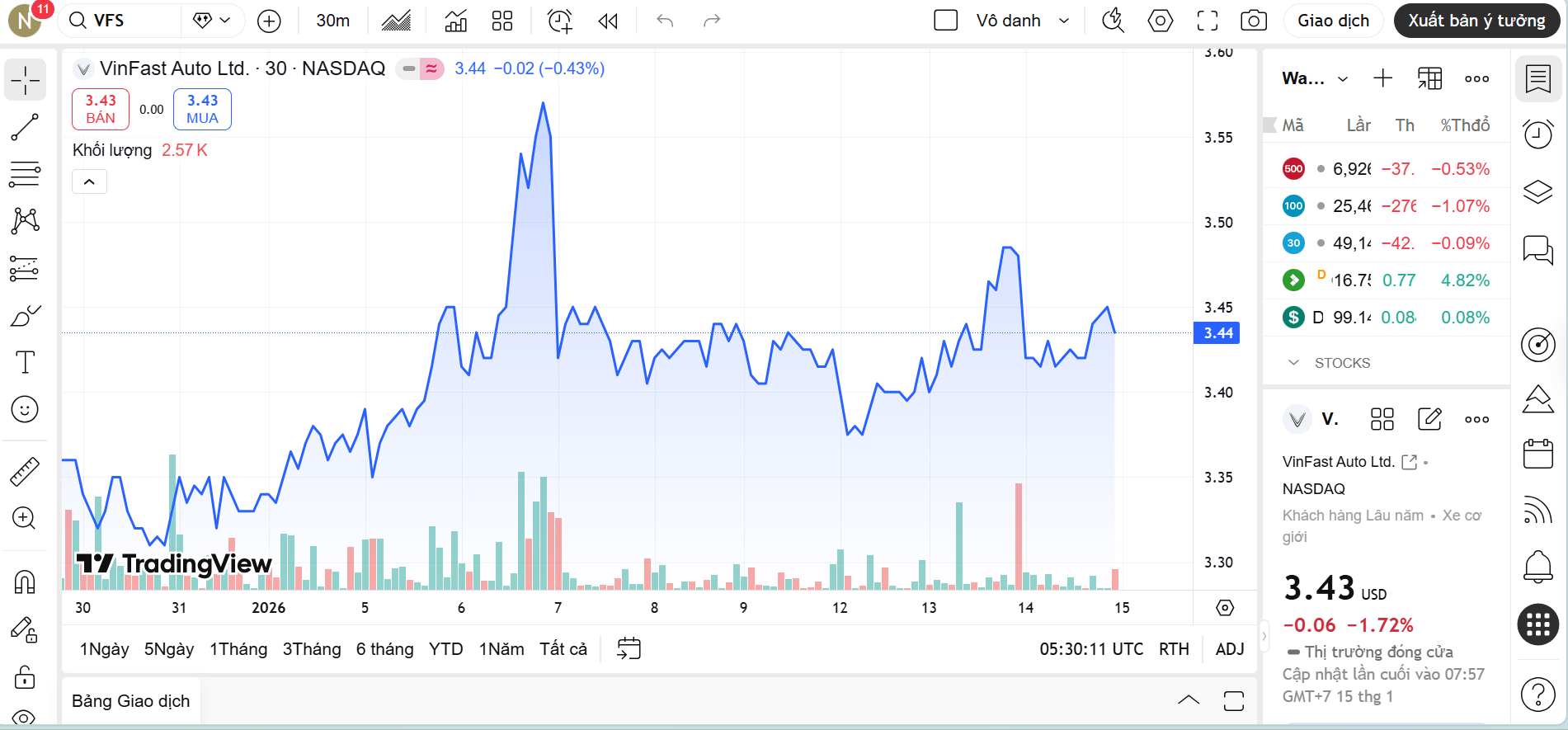Open the Indicators menu
The image size is (1568, 730).
point(455,21)
